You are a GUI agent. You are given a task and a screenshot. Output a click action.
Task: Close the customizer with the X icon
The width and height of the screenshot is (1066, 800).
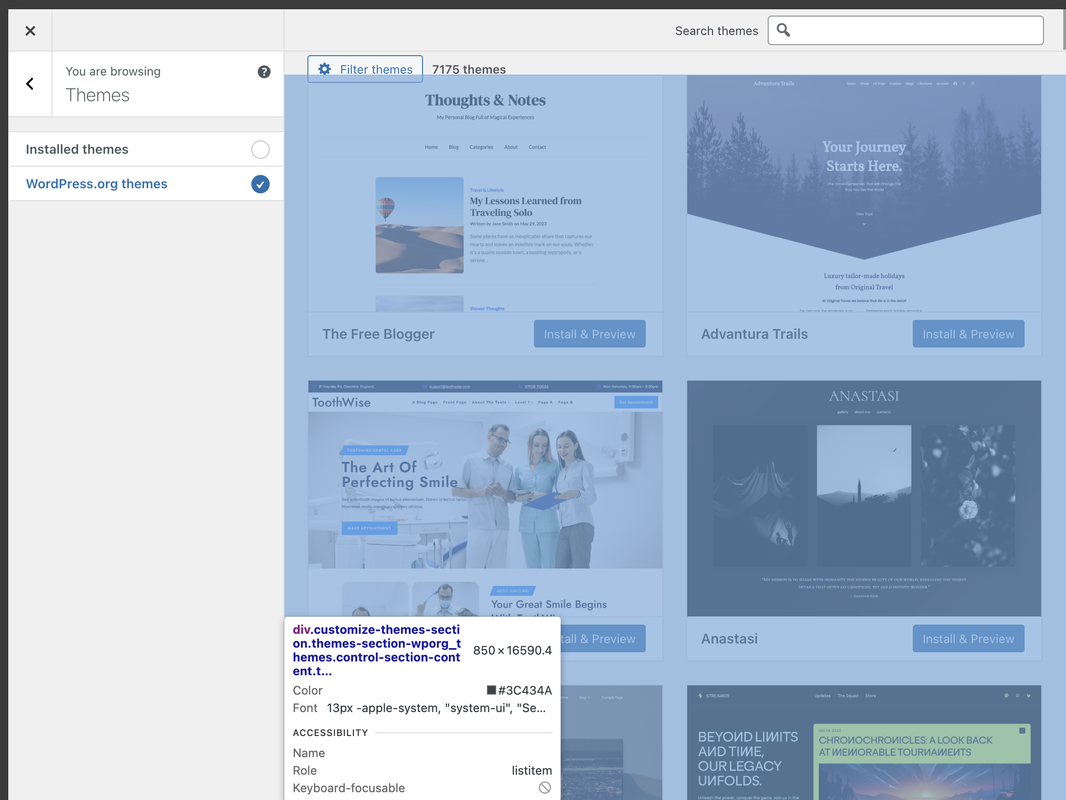pyautogui.click(x=30, y=31)
